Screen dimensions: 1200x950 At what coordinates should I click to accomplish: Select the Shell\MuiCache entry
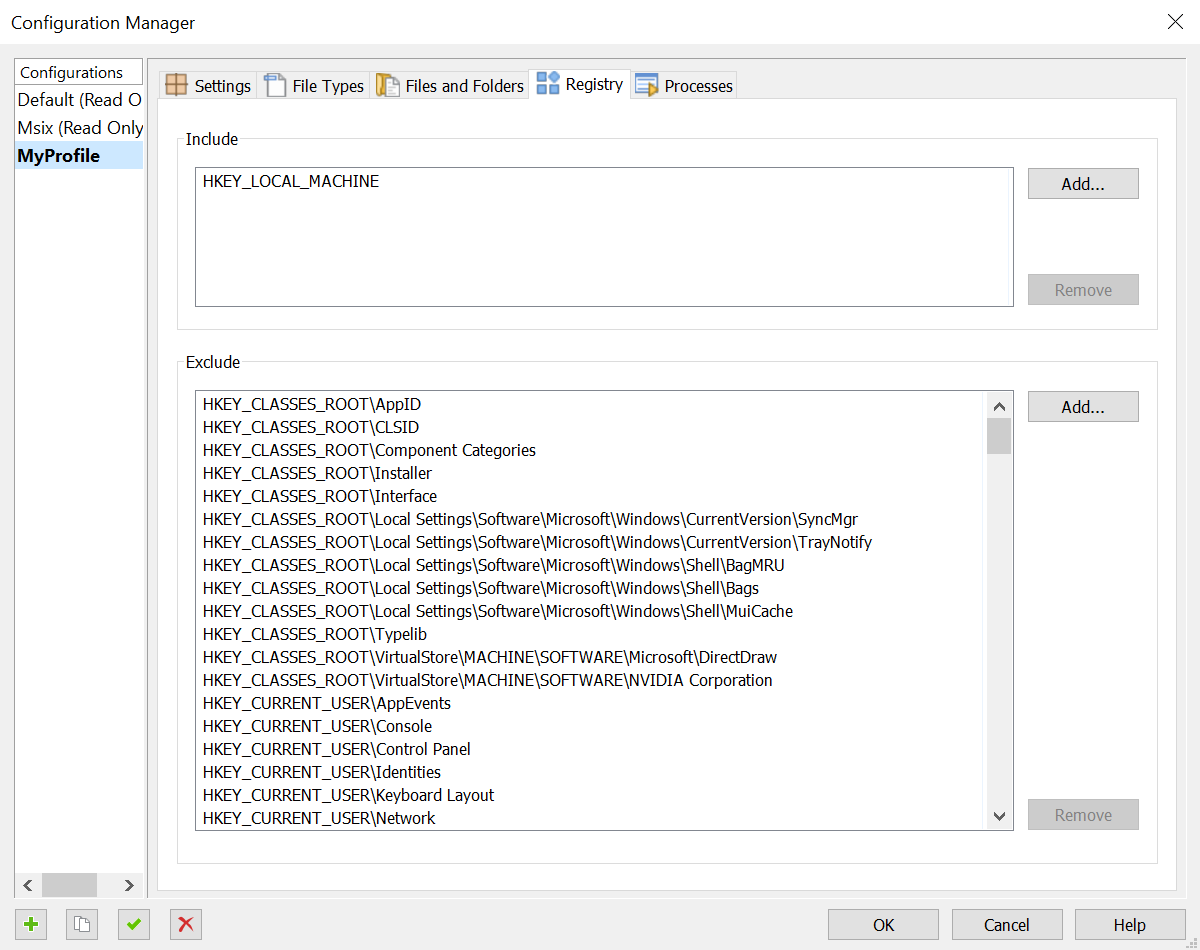point(498,612)
